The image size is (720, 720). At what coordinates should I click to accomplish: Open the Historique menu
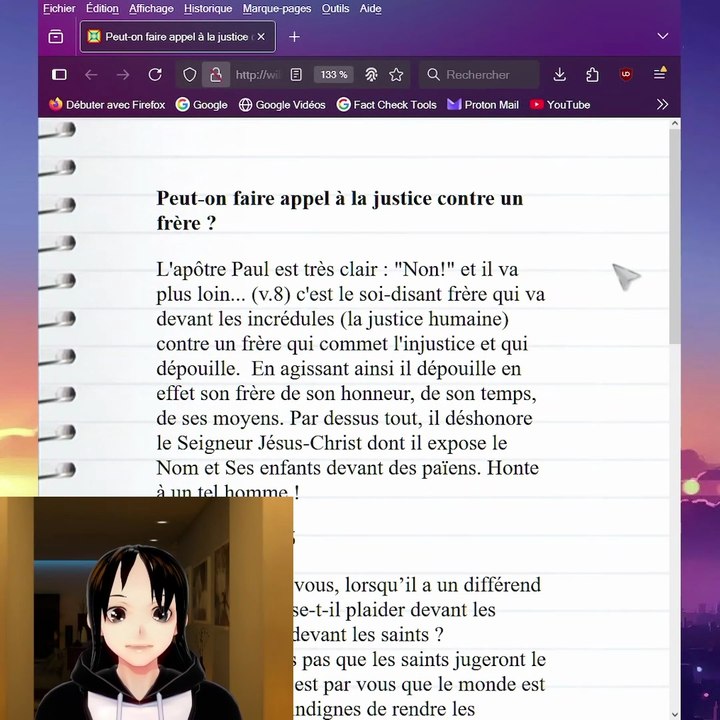(x=208, y=8)
